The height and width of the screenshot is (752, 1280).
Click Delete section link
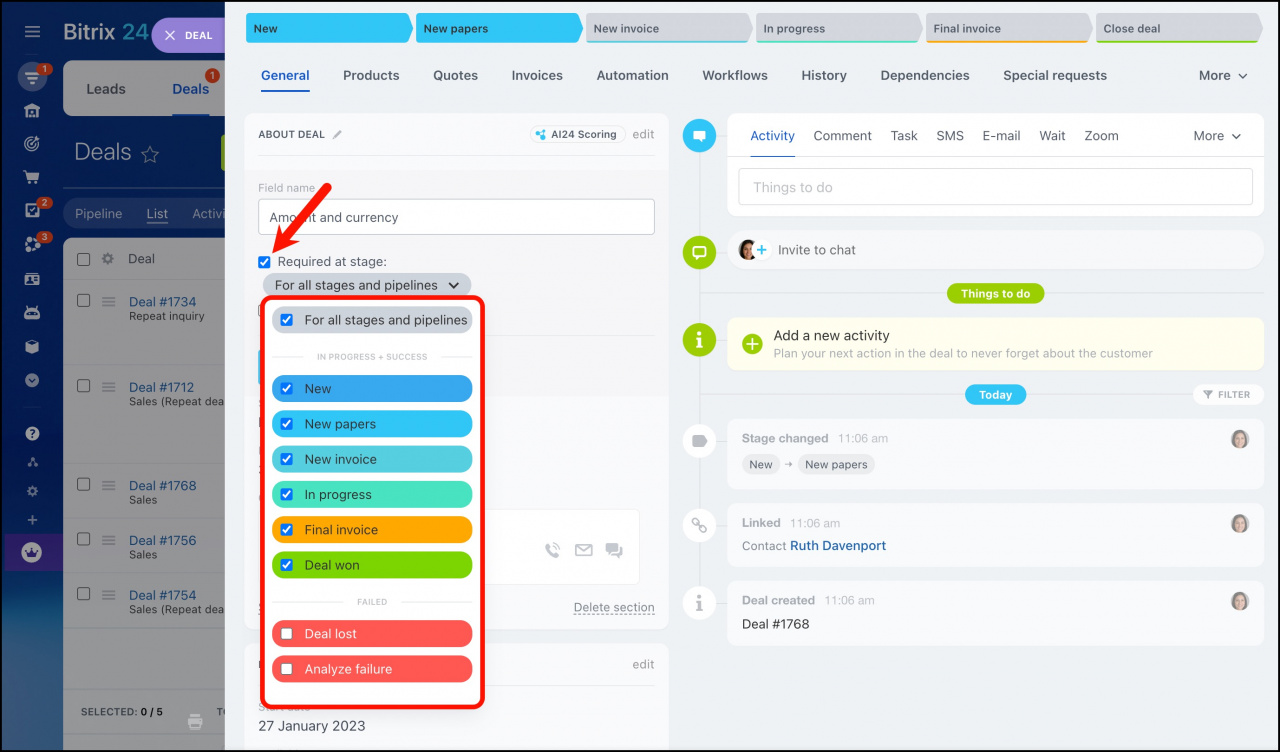[614, 607]
